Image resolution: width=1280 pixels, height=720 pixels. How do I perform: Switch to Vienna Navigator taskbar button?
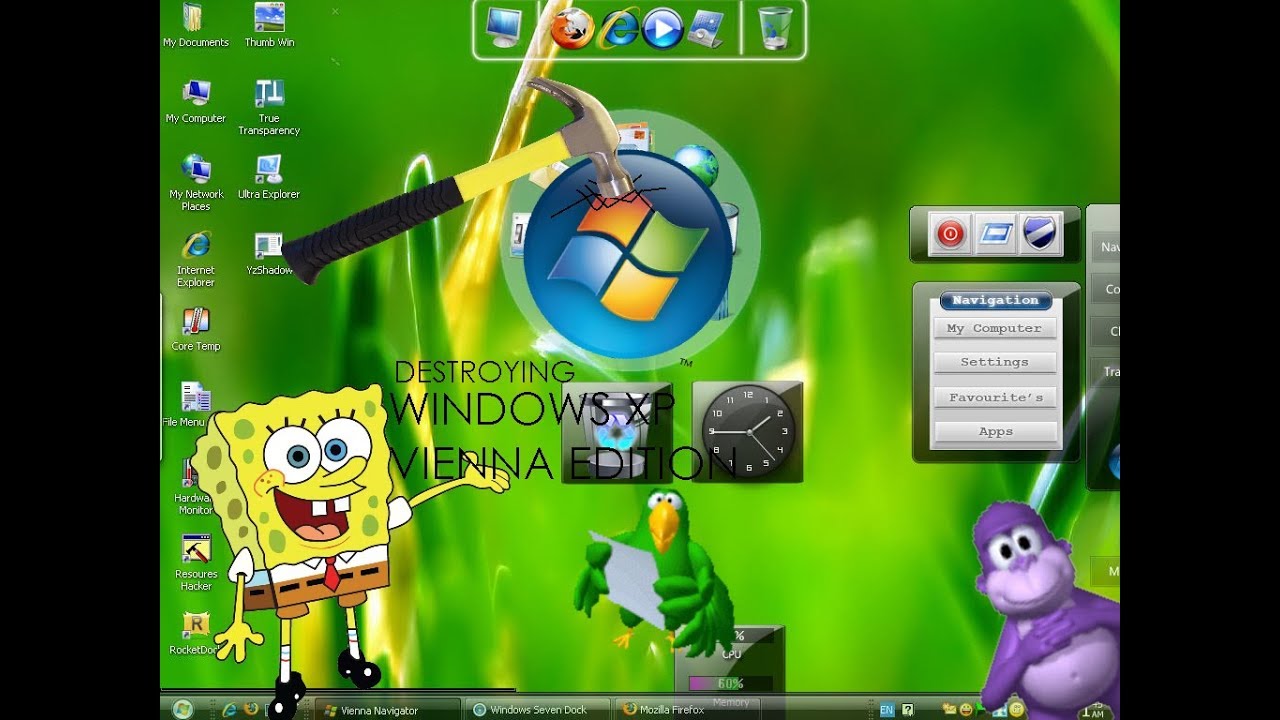(x=388, y=710)
